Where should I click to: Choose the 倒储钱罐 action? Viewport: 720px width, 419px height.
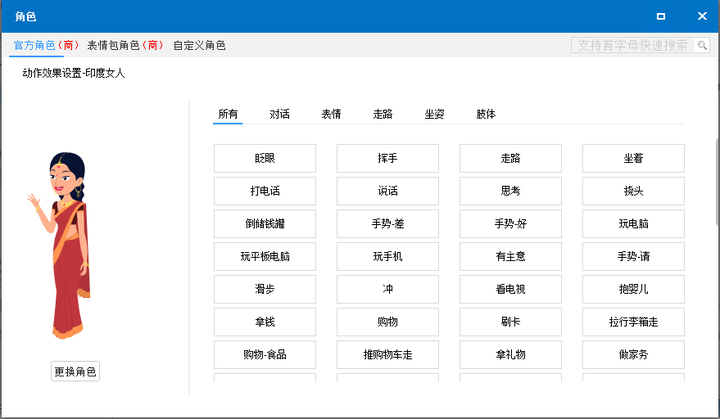tap(265, 224)
